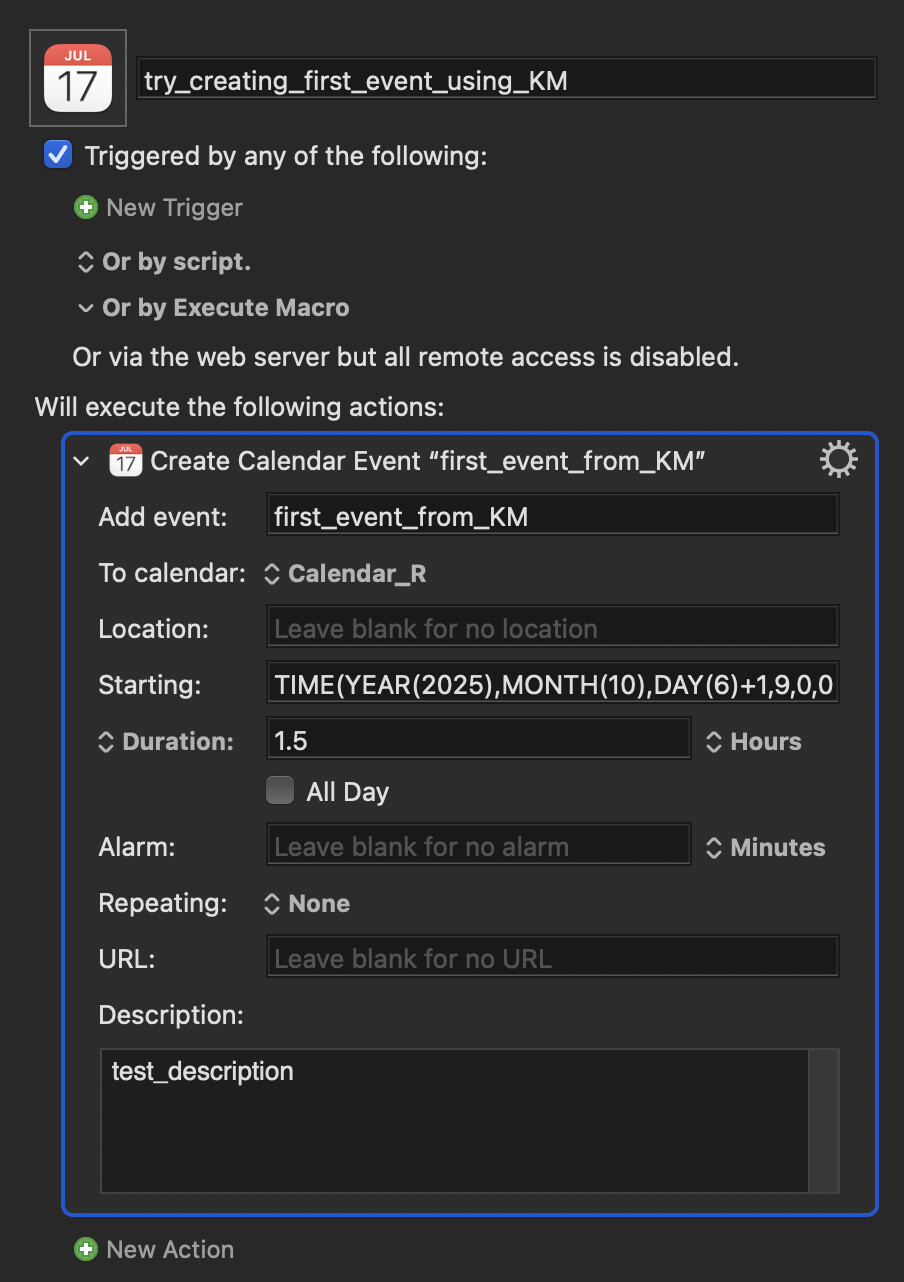Click the calendar icon in the action title
Viewport: 904px width, 1282px height.
pos(125,460)
